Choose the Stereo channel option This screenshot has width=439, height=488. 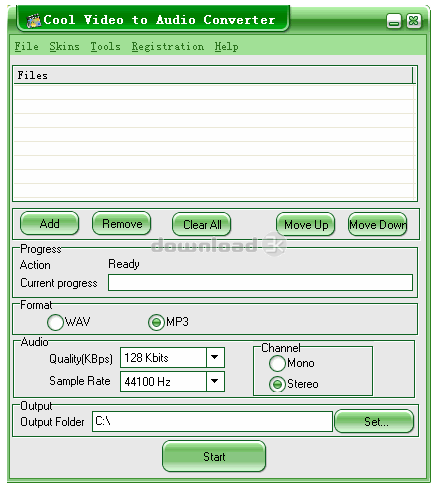tap(277, 384)
